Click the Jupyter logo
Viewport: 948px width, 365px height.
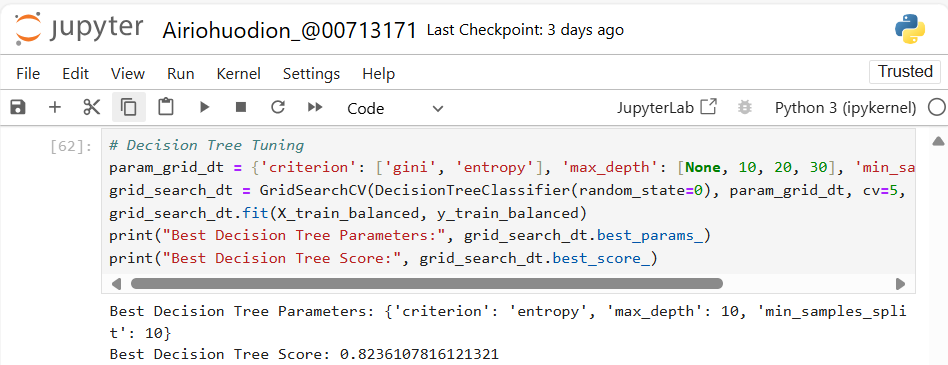coord(79,28)
